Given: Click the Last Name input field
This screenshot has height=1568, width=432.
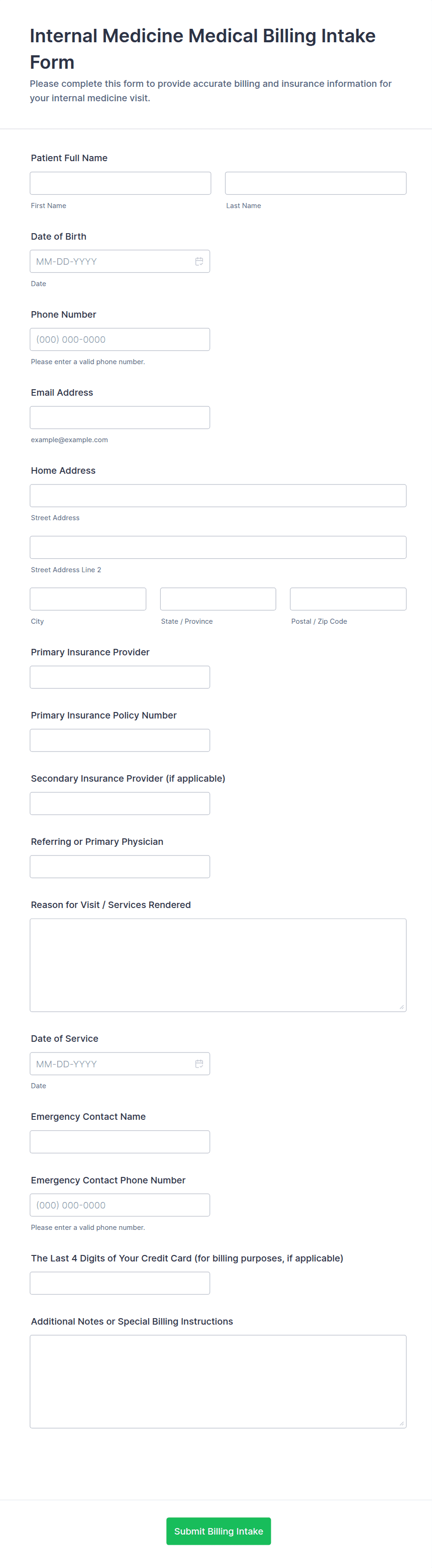Looking at the screenshot, I should (x=315, y=183).
